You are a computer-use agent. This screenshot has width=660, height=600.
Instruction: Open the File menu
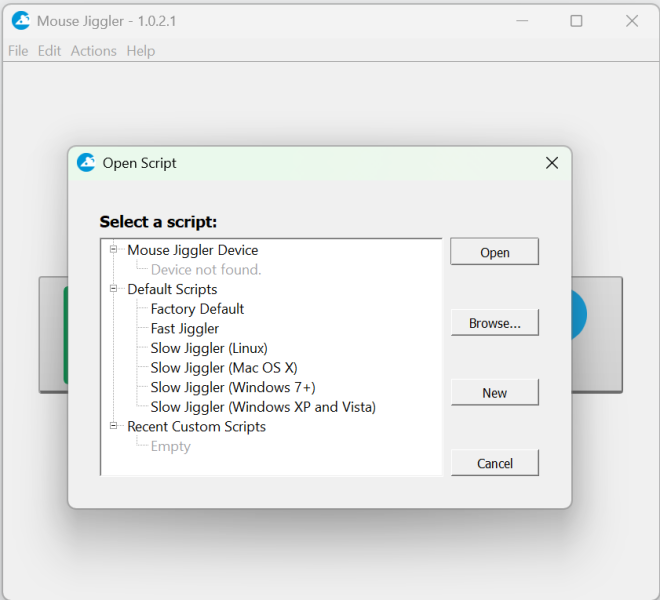point(18,51)
